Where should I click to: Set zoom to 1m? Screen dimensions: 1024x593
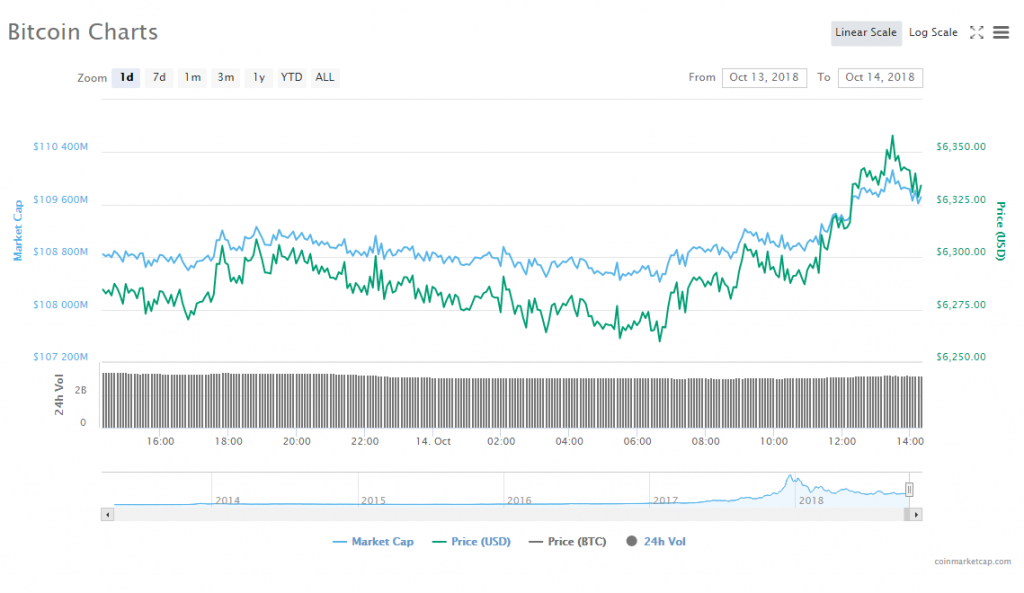[x=192, y=77]
